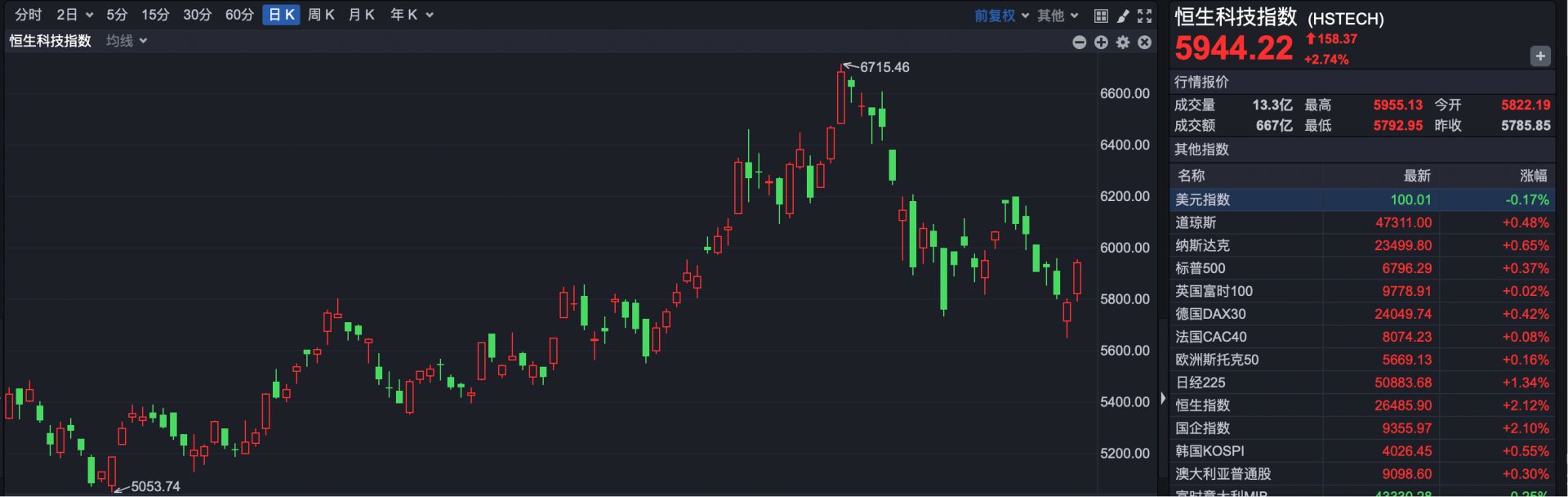Select the brush drawing tool
Image resolution: width=1568 pixels, height=497 pixels.
1123,16
